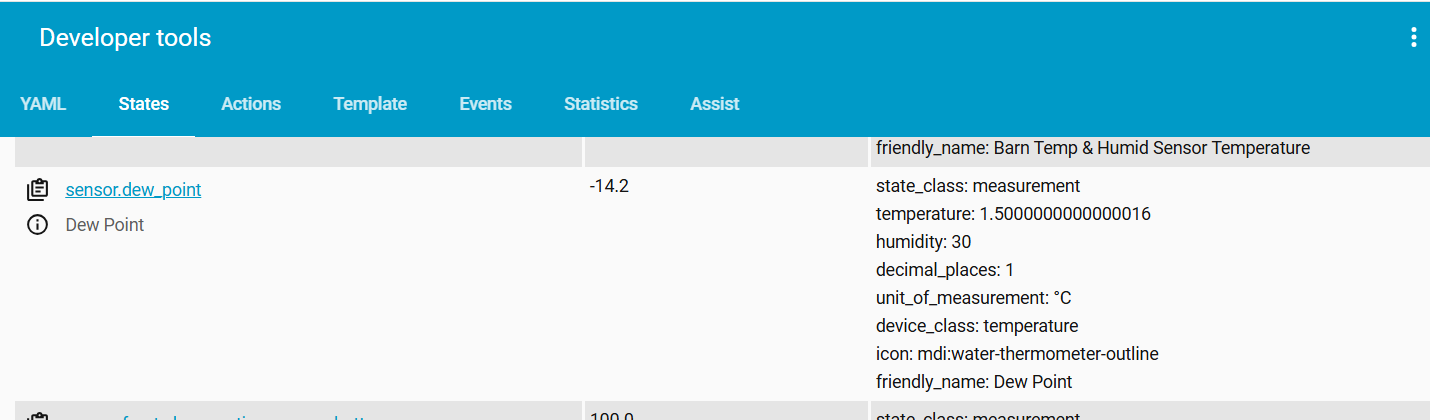The height and width of the screenshot is (420, 1430).
Task: Open the Events tab
Action: coord(485,104)
